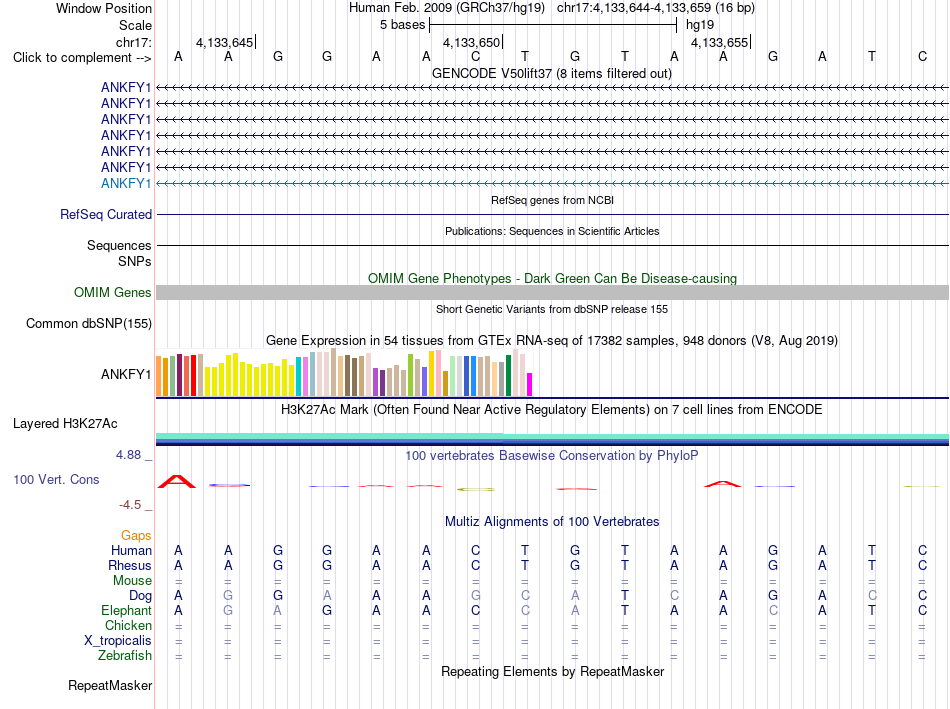Click the large red 'A' conservation logo
Screen dimensions: 950x709
(177, 482)
